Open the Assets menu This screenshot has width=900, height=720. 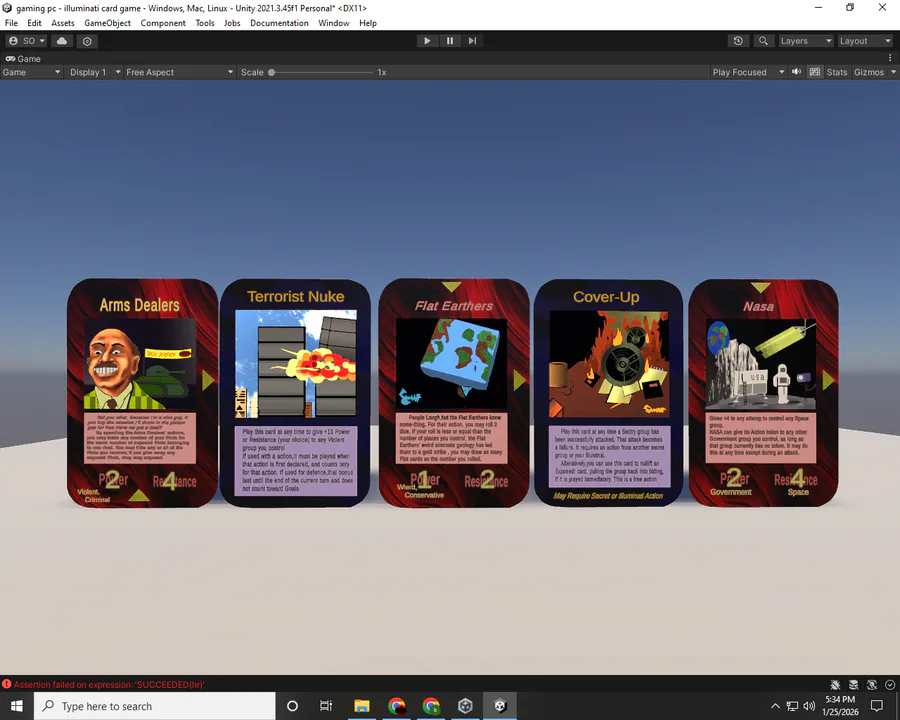pyautogui.click(x=63, y=23)
